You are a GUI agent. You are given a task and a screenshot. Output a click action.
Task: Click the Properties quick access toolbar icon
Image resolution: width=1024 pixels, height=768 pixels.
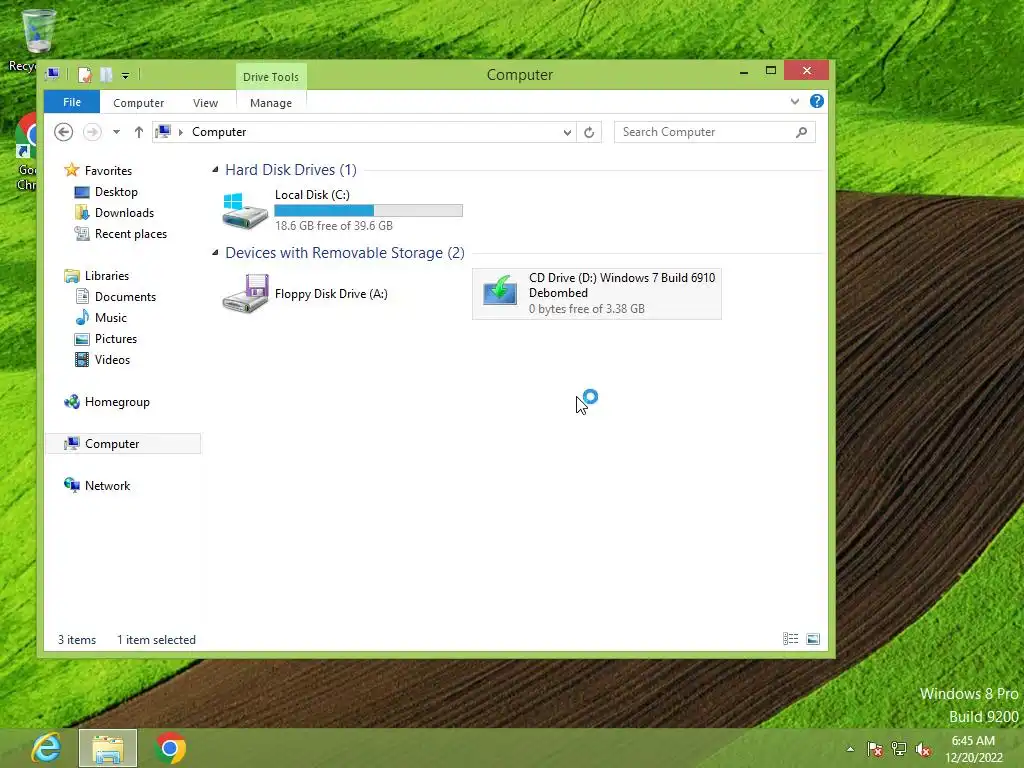click(x=84, y=75)
